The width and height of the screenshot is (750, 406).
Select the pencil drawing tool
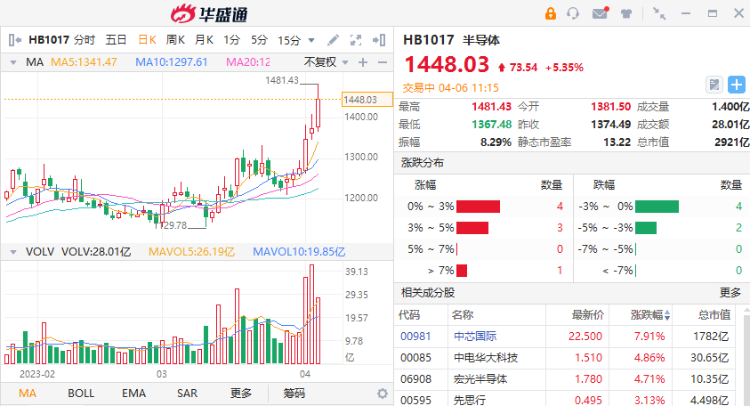click(333, 40)
